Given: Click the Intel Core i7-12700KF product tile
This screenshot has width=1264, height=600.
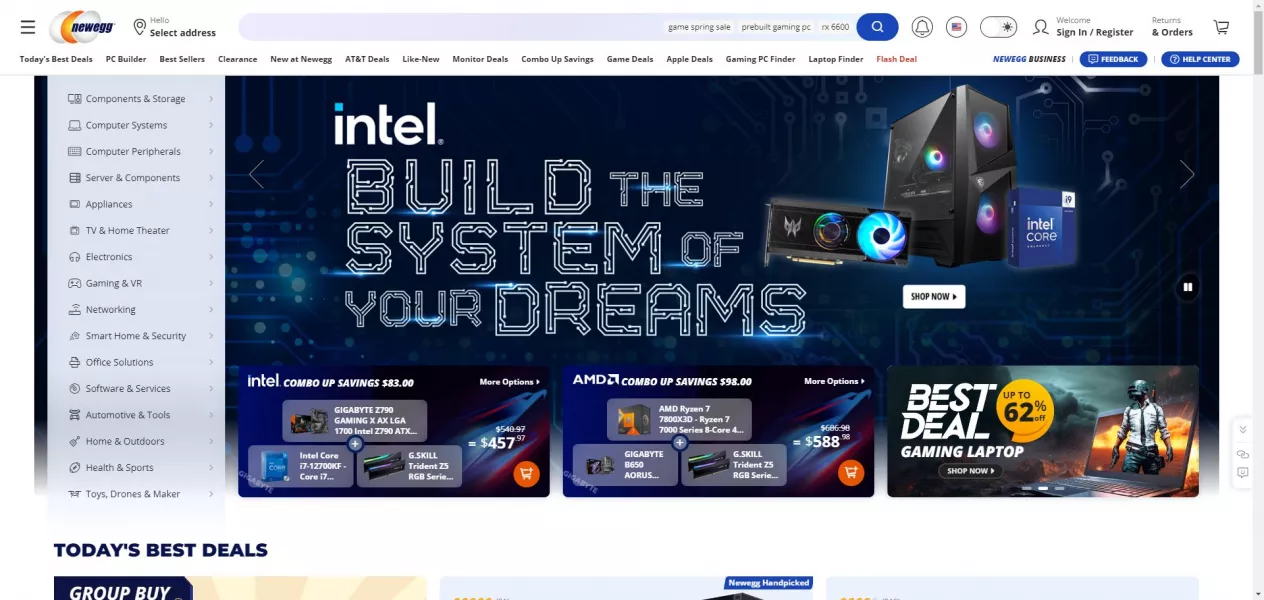Looking at the screenshot, I should click(x=301, y=466).
